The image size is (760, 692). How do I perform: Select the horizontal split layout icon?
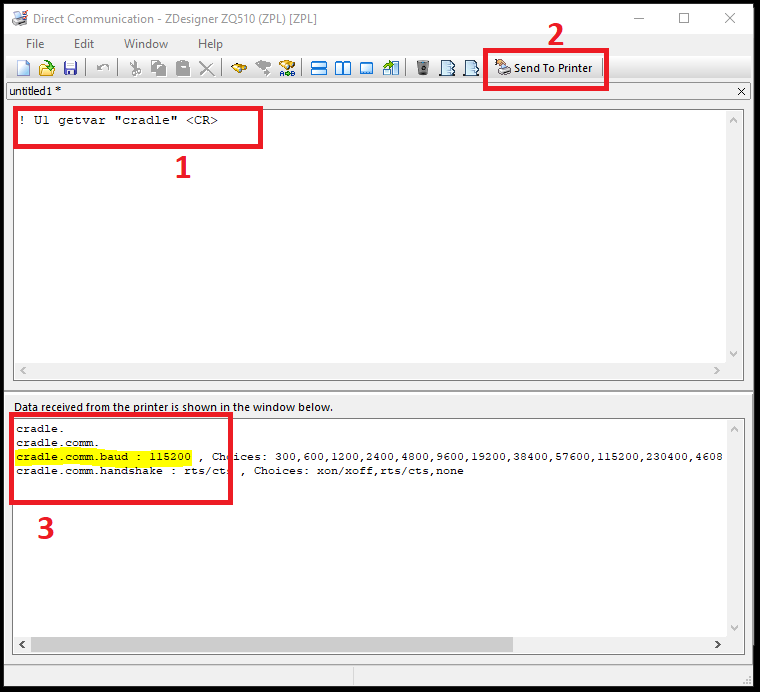(x=319, y=68)
